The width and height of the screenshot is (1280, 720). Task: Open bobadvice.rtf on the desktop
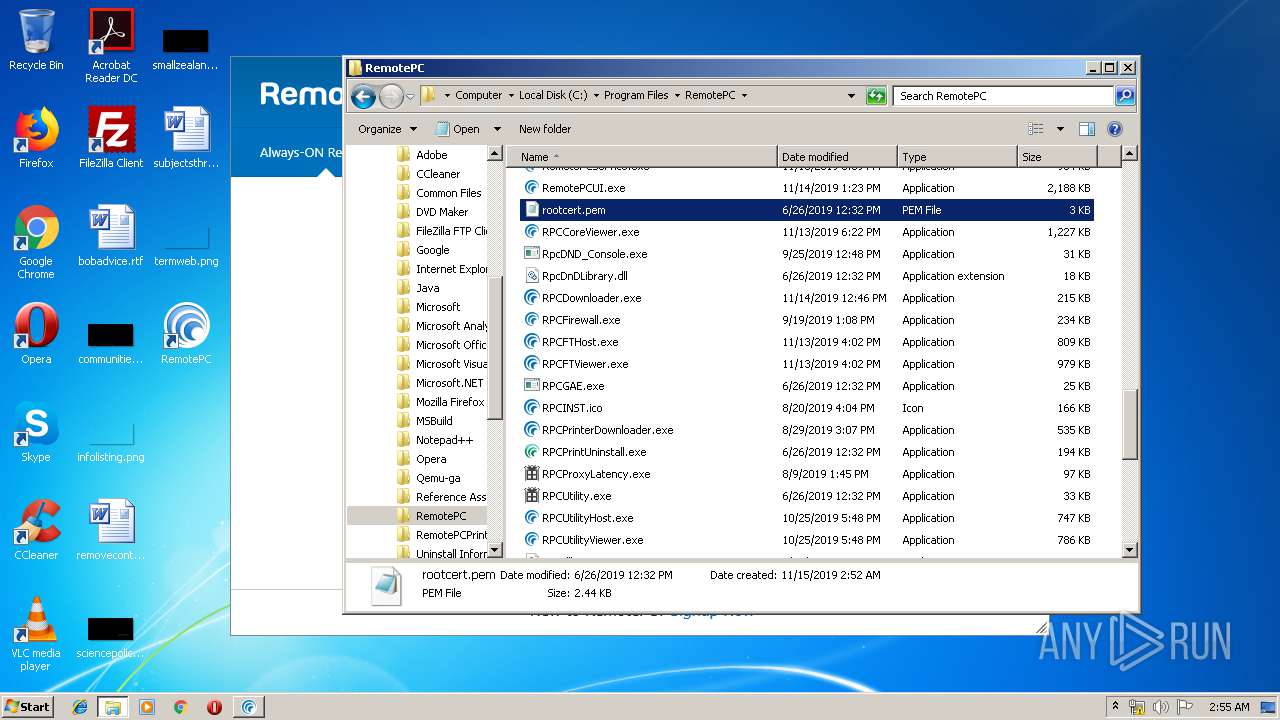pyautogui.click(x=111, y=236)
